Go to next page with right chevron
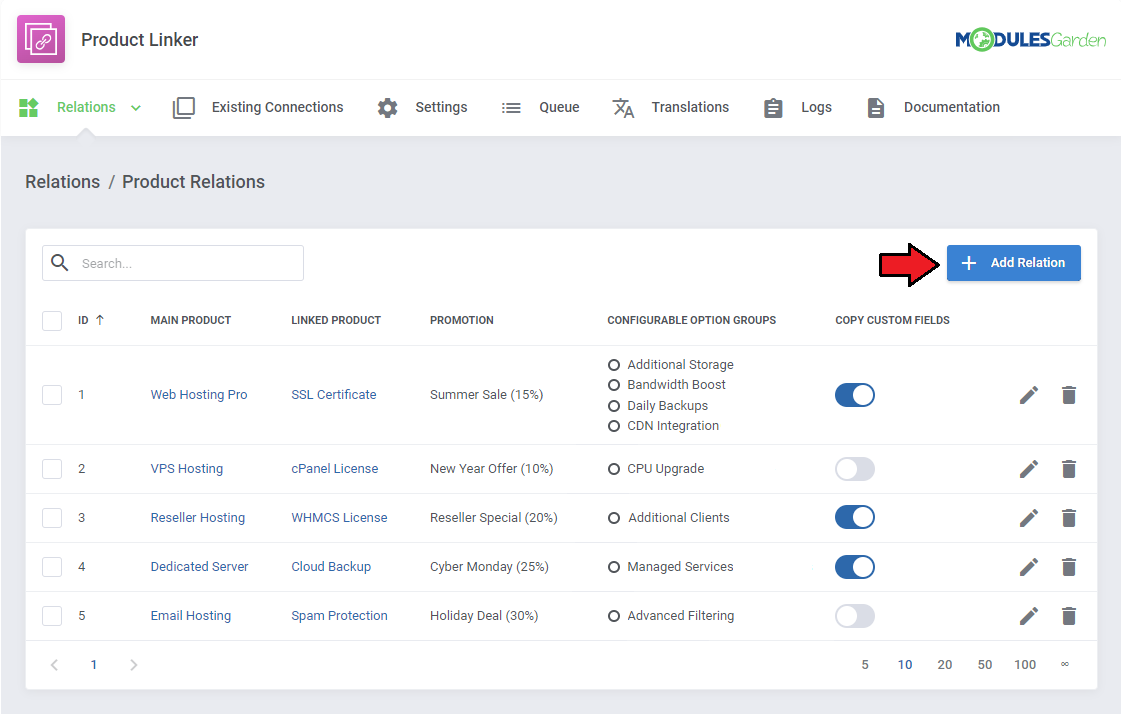1121x714 pixels. click(134, 665)
